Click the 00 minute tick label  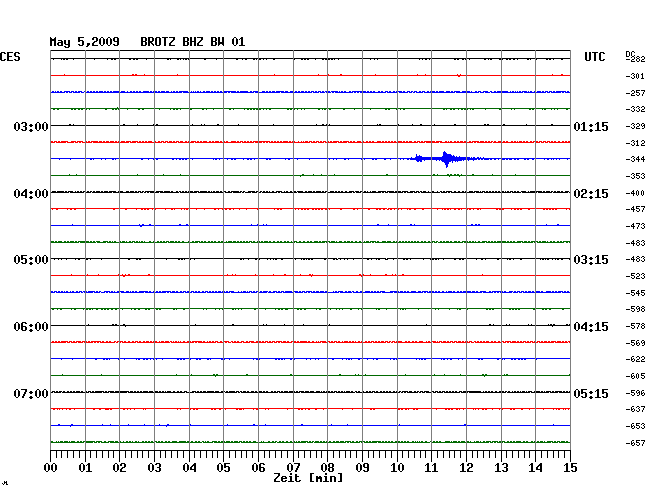[x=51, y=467]
